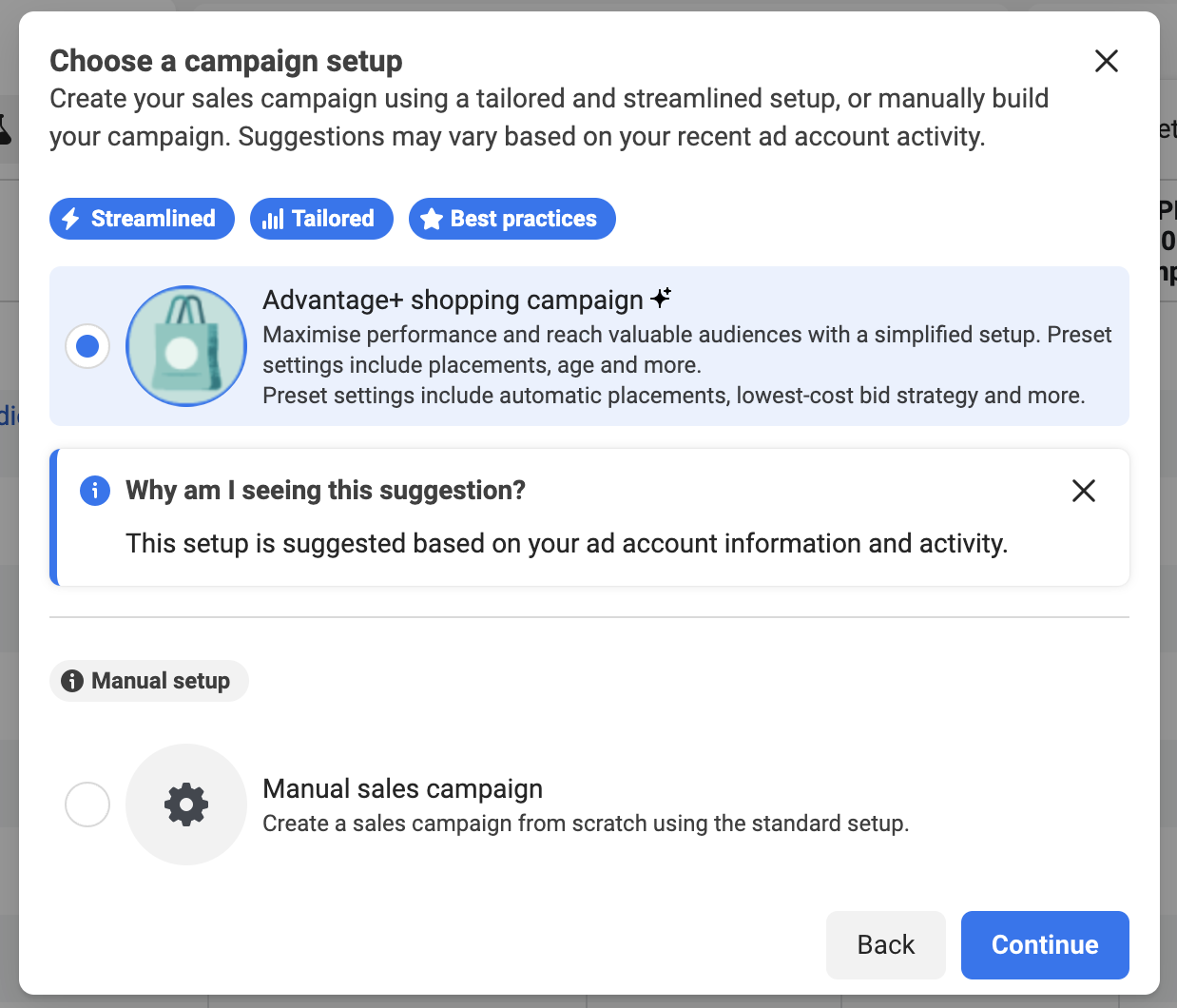Viewport: 1177px width, 1008px height.
Task: Click the blue info icon
Action: 95,491
